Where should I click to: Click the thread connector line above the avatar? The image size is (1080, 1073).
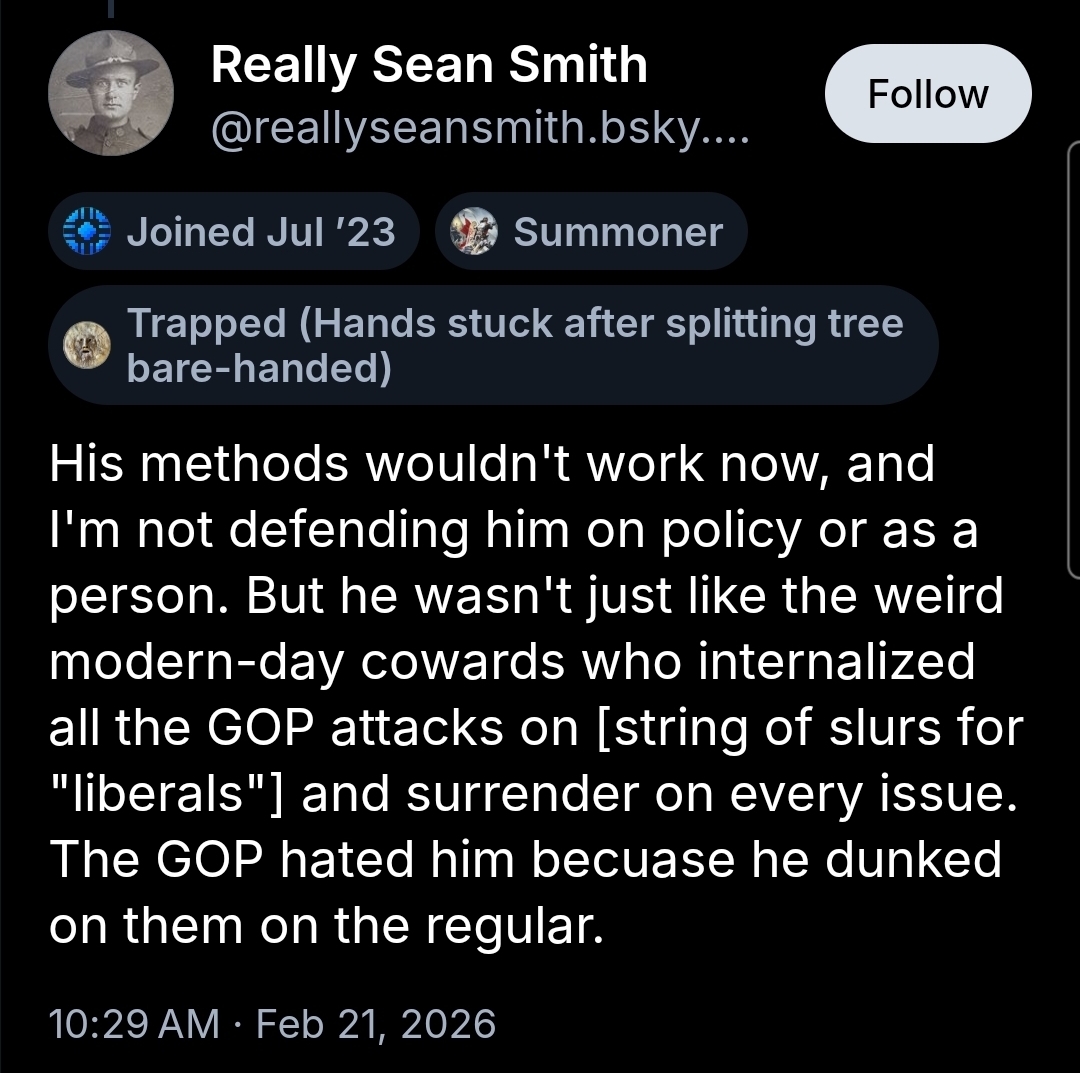click(110, 8)
